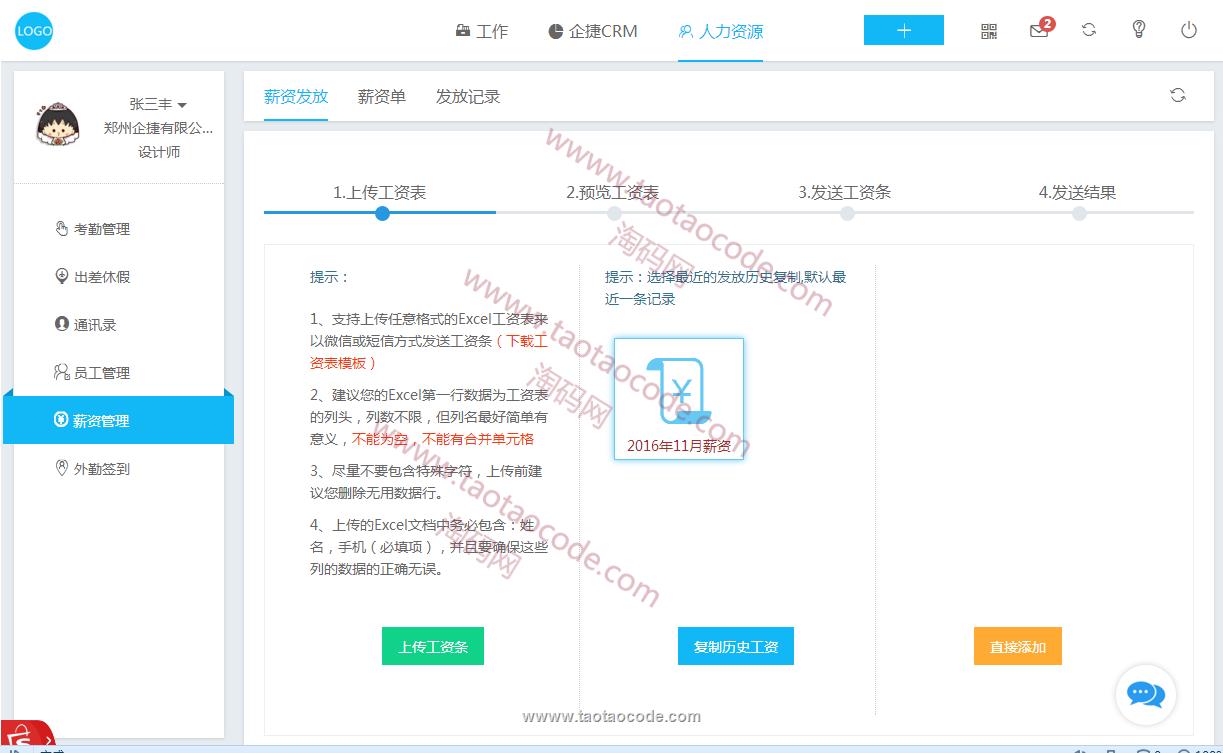Click the blue plus add button

[x=903, y=30]
